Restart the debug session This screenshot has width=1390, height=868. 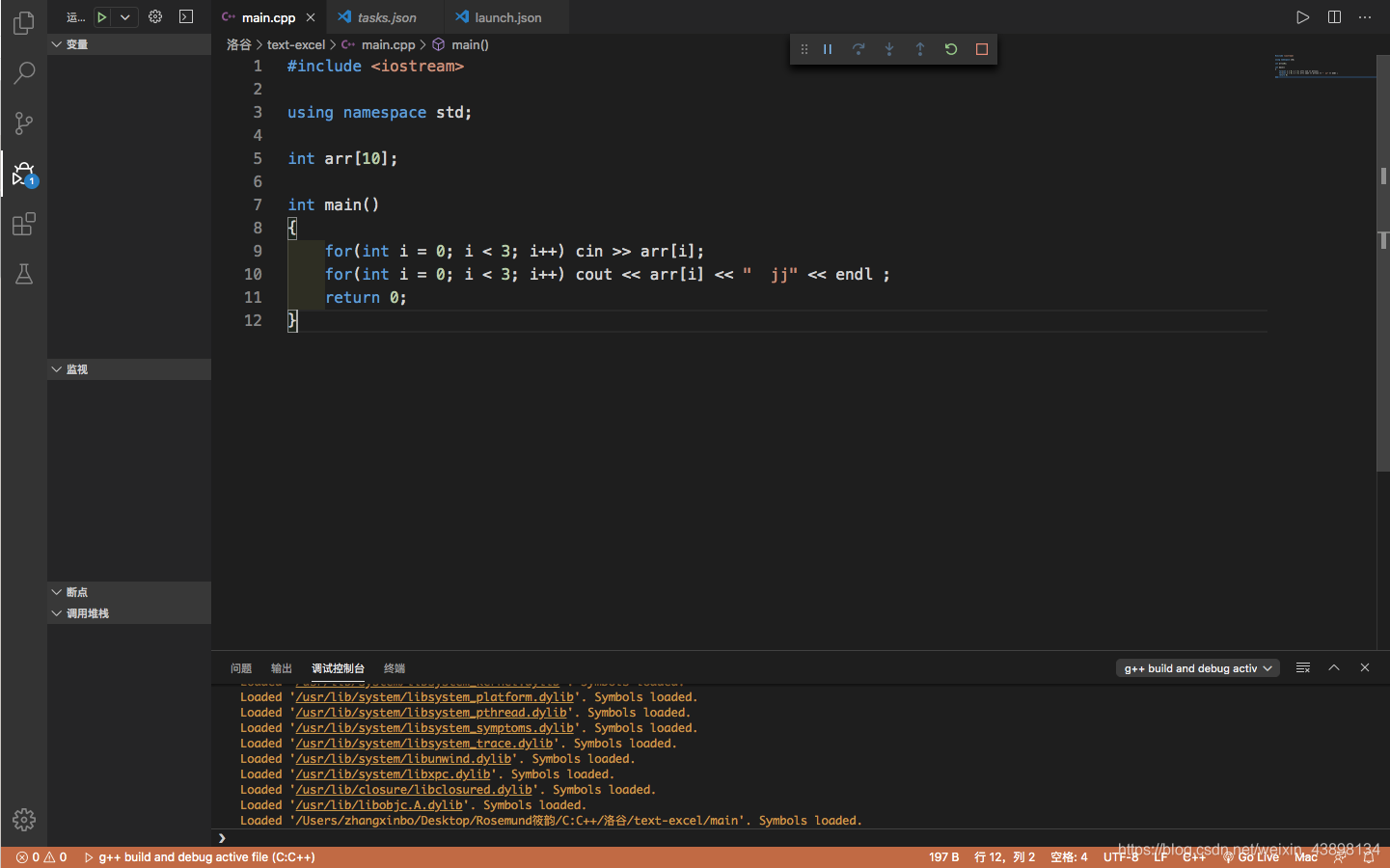951,49
